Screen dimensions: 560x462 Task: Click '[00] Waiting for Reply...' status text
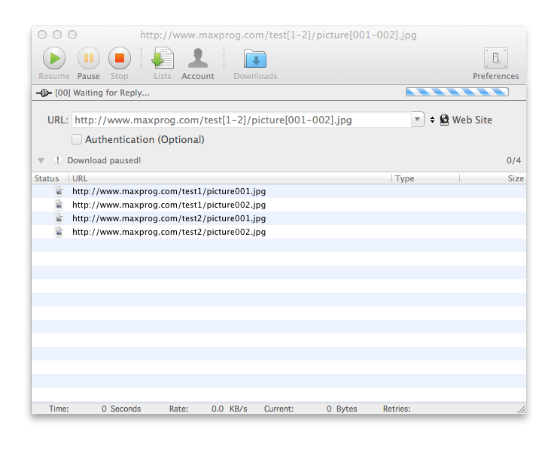pos(102,93)
